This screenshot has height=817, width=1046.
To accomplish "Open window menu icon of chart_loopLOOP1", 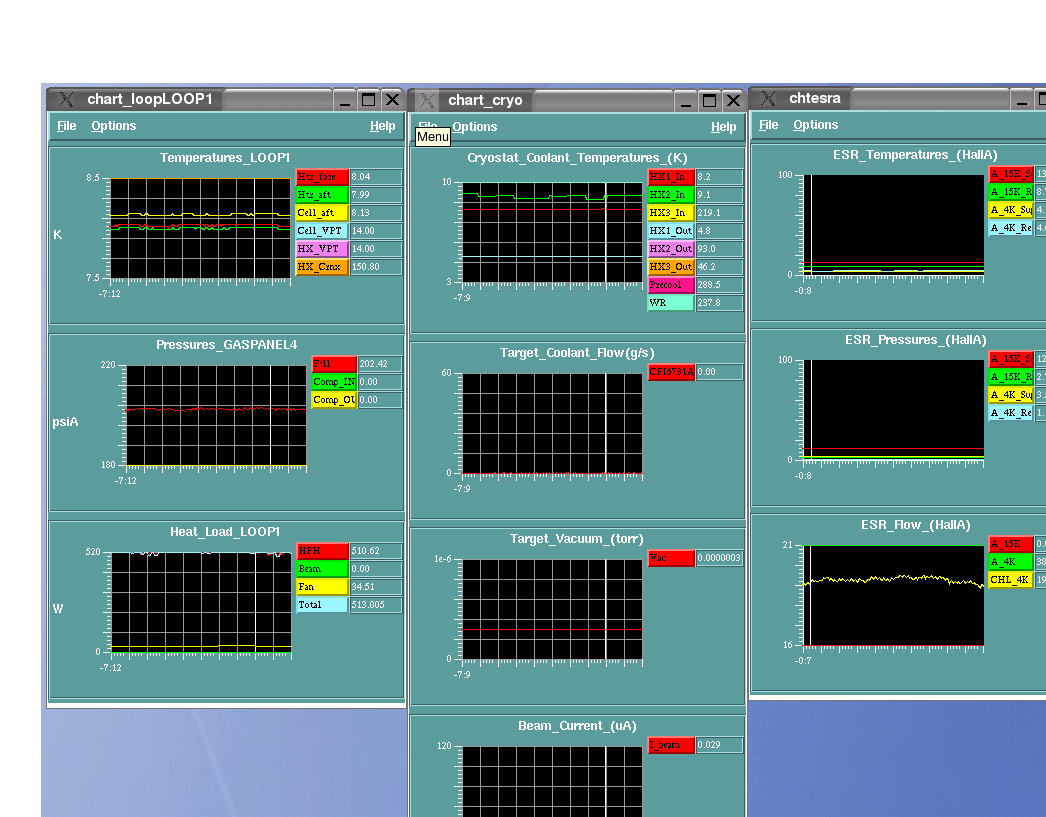I will tap(66, 99).
